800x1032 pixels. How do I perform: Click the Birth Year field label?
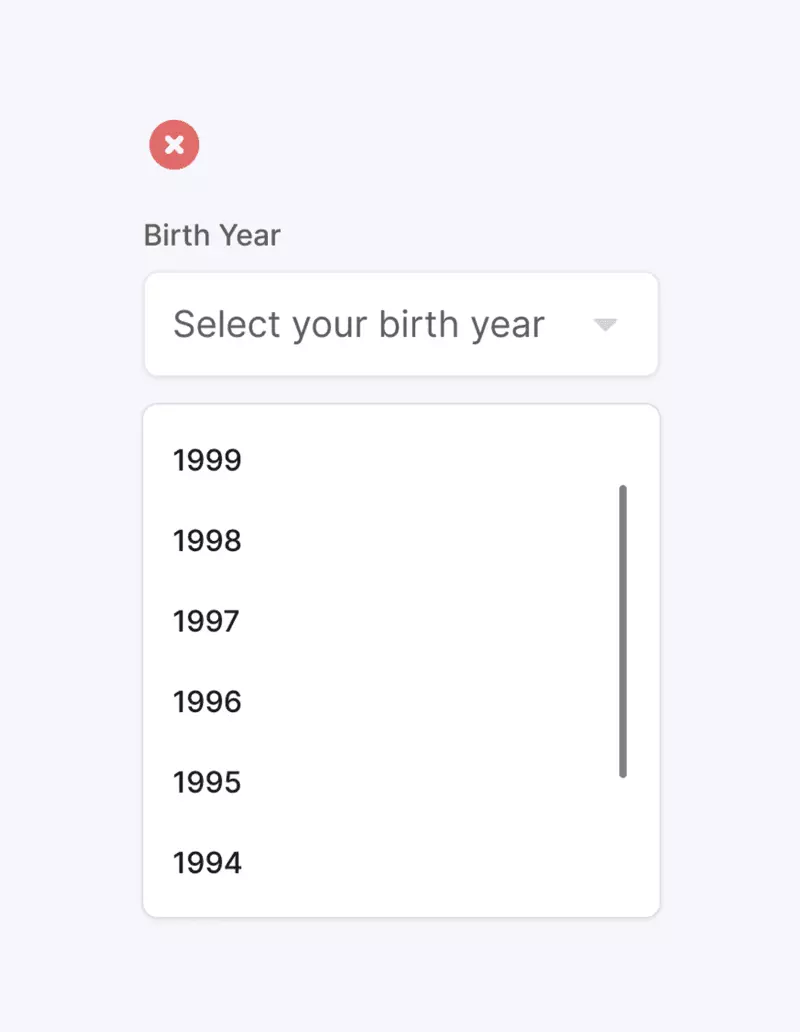coord(212,235)
